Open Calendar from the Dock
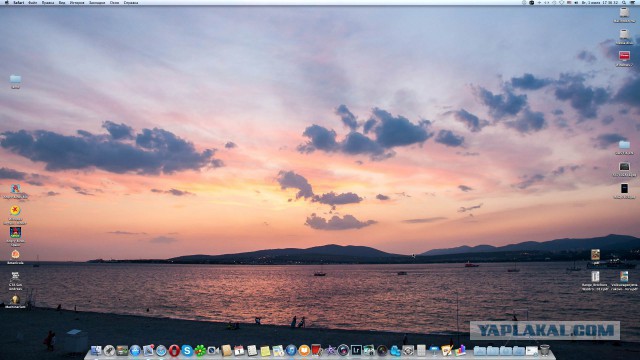640x360 pixels. point(239,350)
